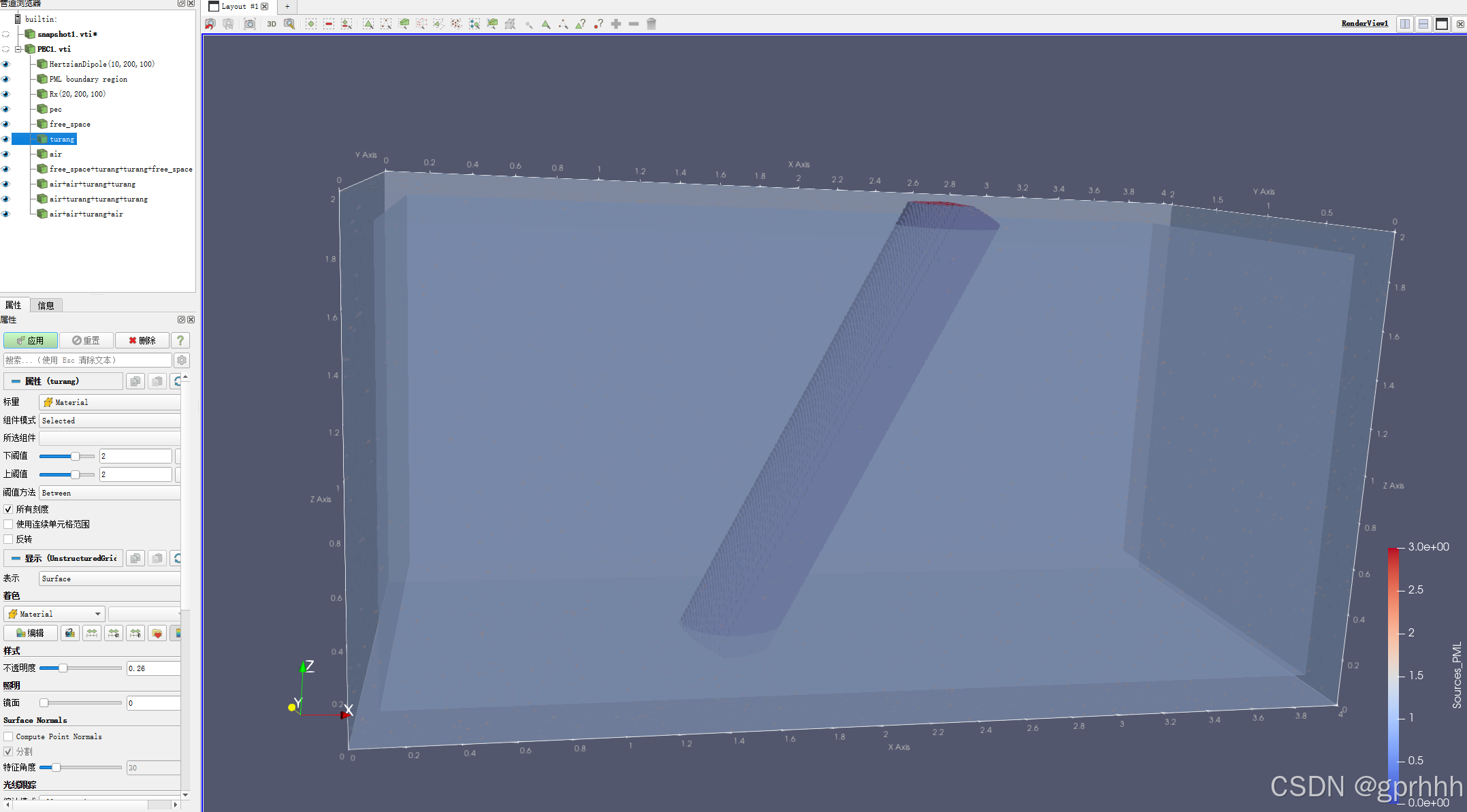Uncheck the 所有刻度 checkbox
1467x812 pixels.
tap(8, 509)
